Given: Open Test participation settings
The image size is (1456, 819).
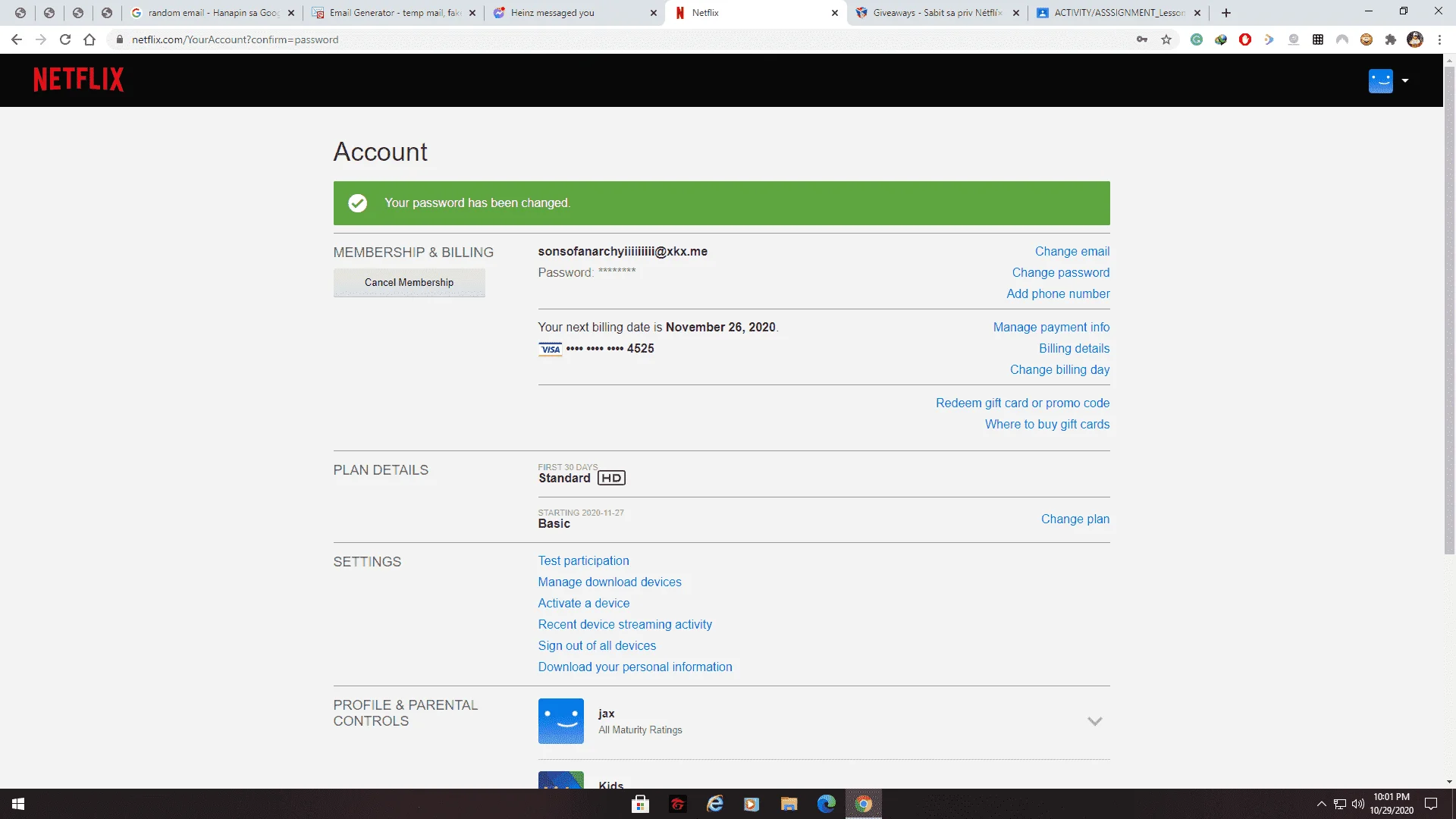Looking at the screenshot, I should coord(583,560).
